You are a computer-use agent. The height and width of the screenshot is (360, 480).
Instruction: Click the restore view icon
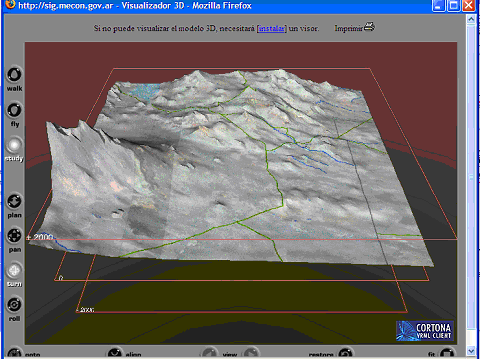pyautogui.click(x=345, y=353)
